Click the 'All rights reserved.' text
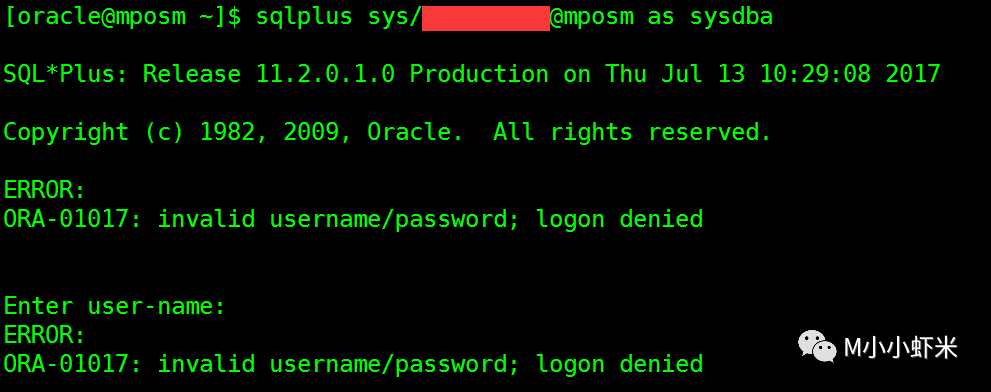991x392 pixels. tap(633, 132)
